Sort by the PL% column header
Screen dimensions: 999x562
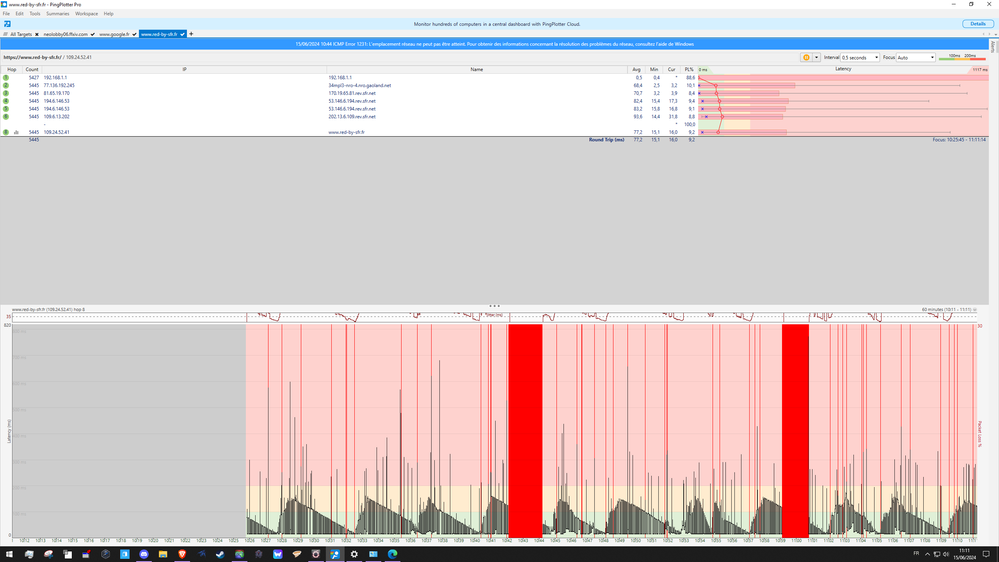click(689, 69)
